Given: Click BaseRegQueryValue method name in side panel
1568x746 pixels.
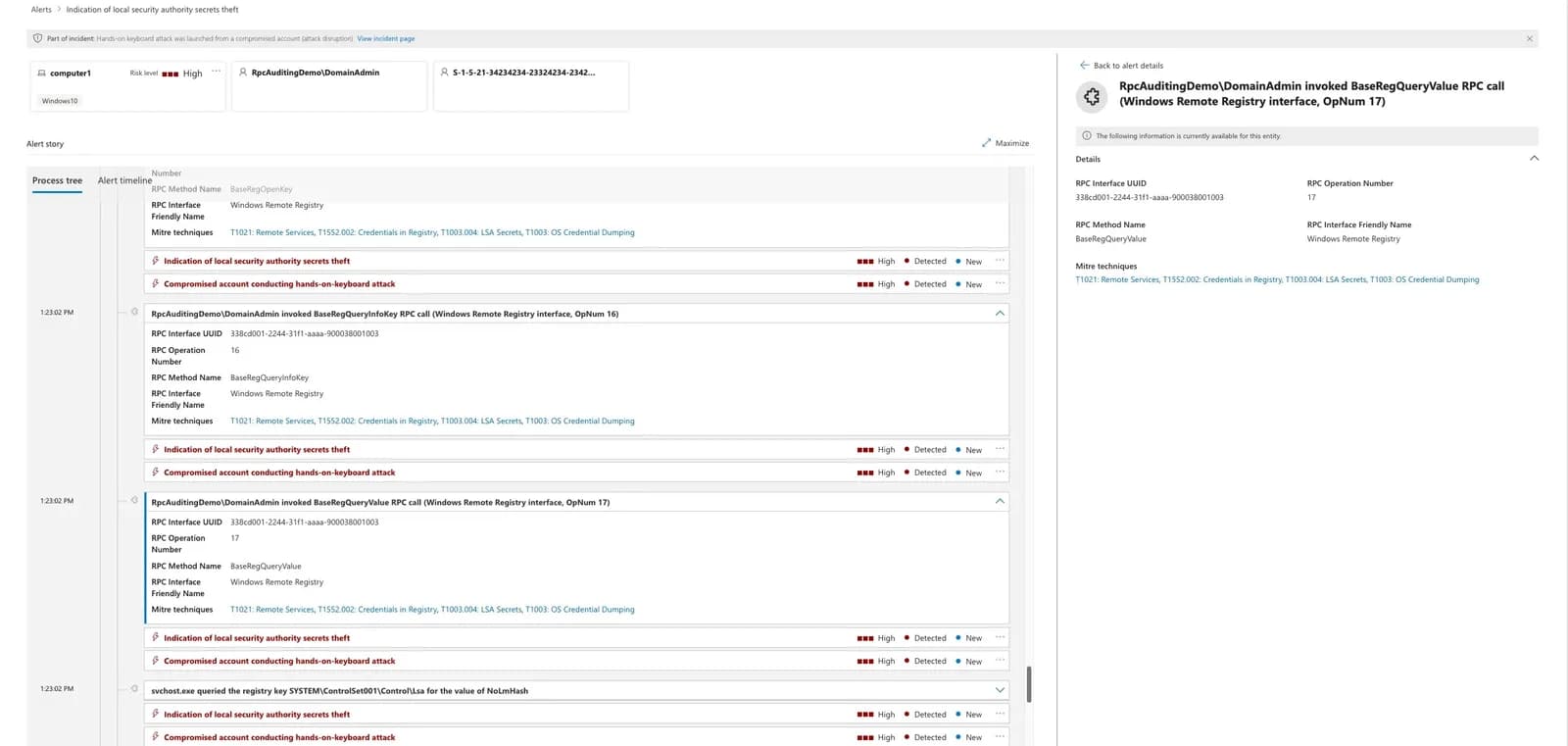Looking at the screenshot, I should (x=1110, y=238).
